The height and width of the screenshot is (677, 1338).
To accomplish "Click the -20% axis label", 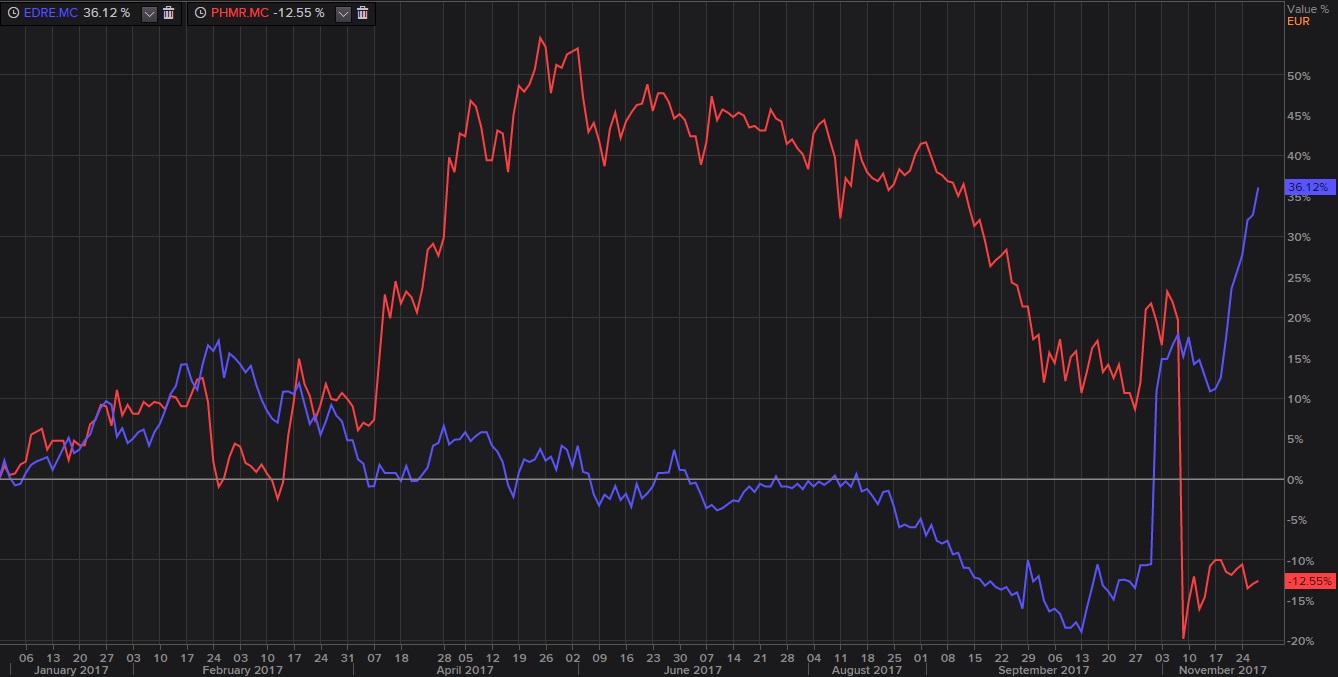I will 1300,641.
